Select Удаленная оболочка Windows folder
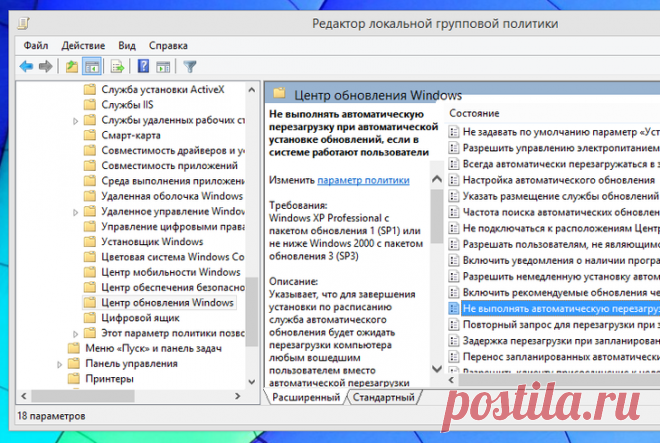Screen dimensions: 660x443 (172, 196)
